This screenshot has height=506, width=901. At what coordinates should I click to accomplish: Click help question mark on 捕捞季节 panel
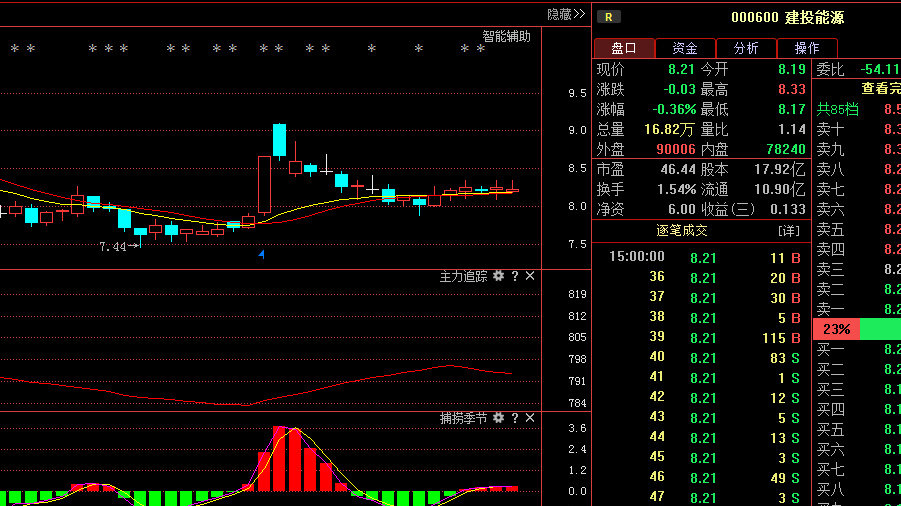(x=515, y=417)
